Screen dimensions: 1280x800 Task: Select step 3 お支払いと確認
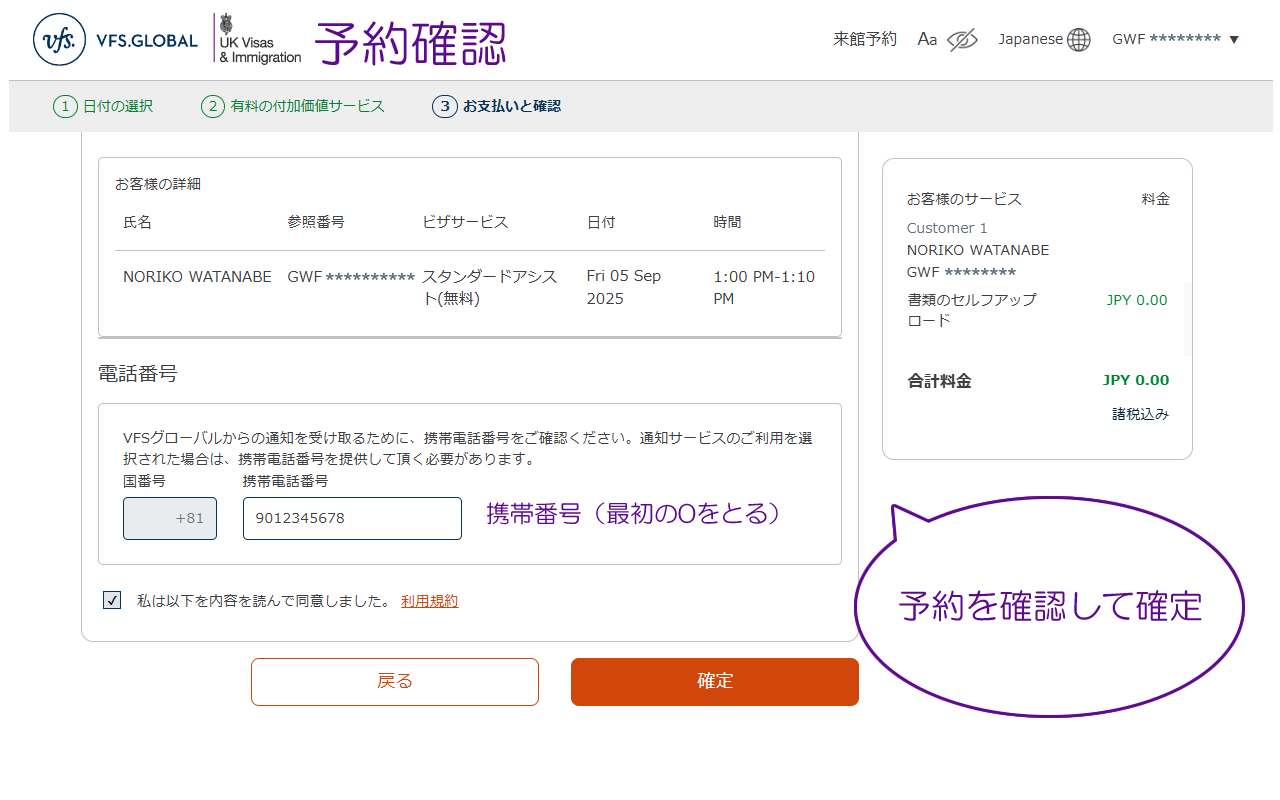tap(511, 106)
